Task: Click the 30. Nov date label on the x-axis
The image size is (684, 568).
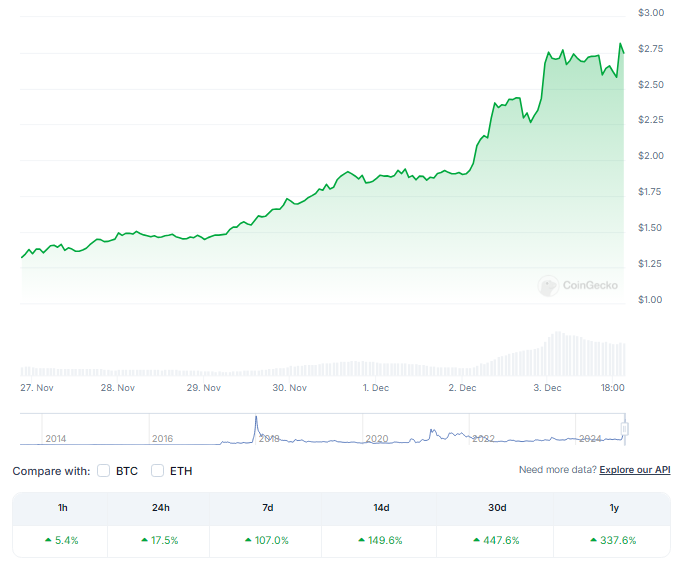Action: pyautogui.click(x=290, y=387)
